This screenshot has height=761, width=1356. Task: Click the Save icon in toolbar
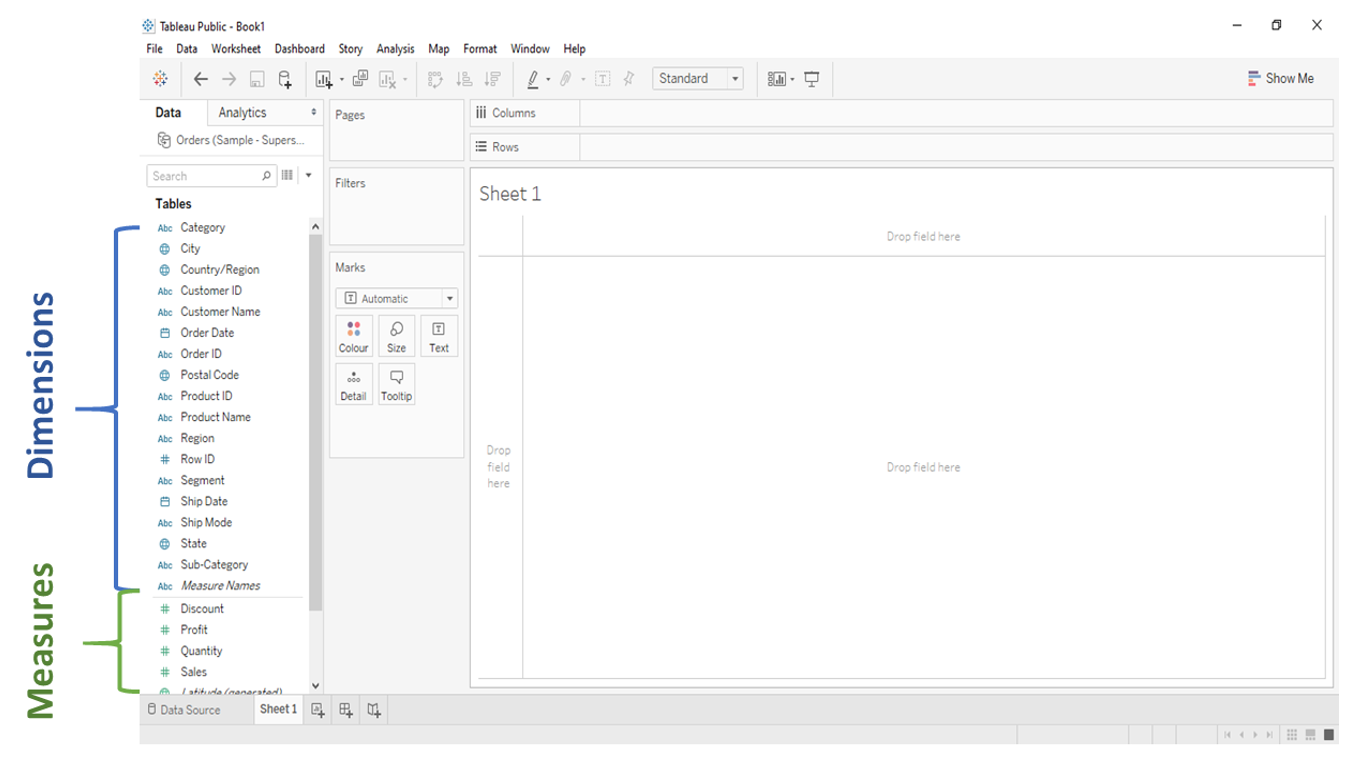257,79
